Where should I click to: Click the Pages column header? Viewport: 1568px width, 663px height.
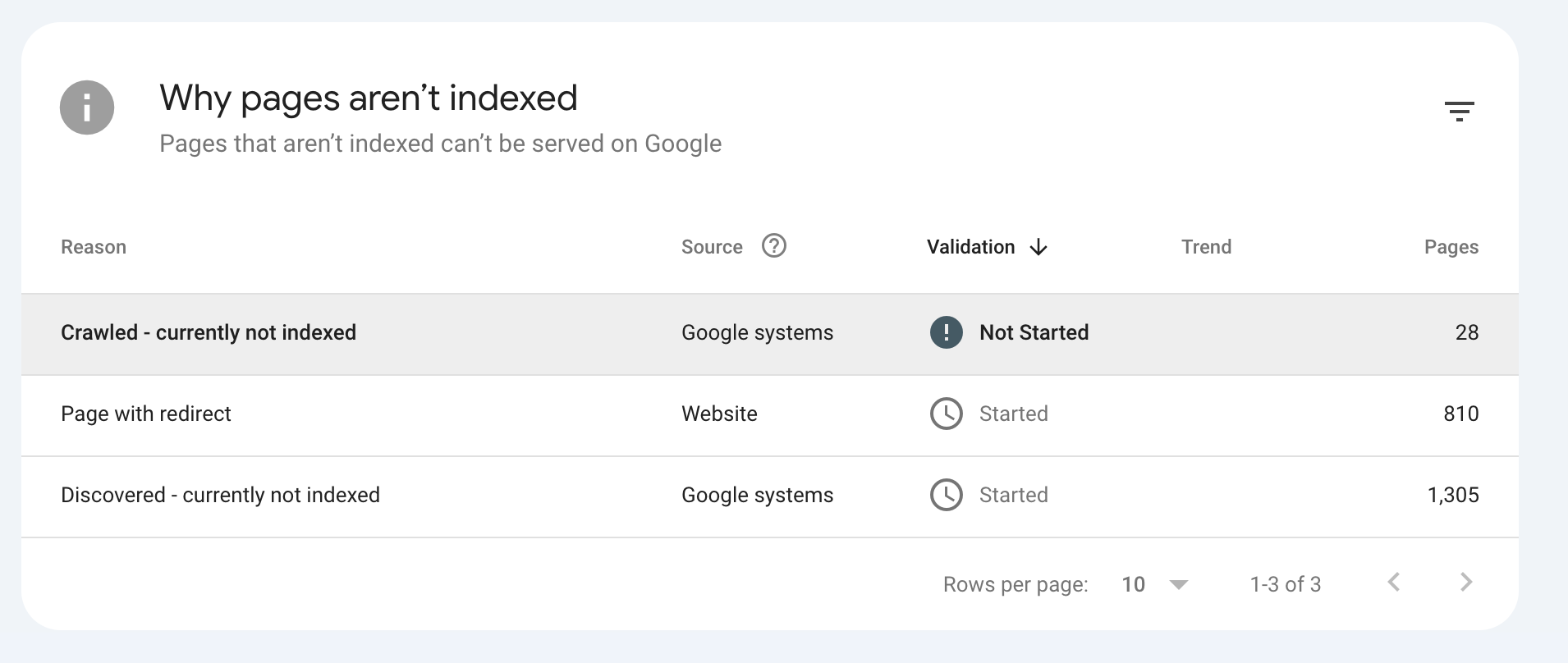pyautogui.click(x=1451, y=247)
